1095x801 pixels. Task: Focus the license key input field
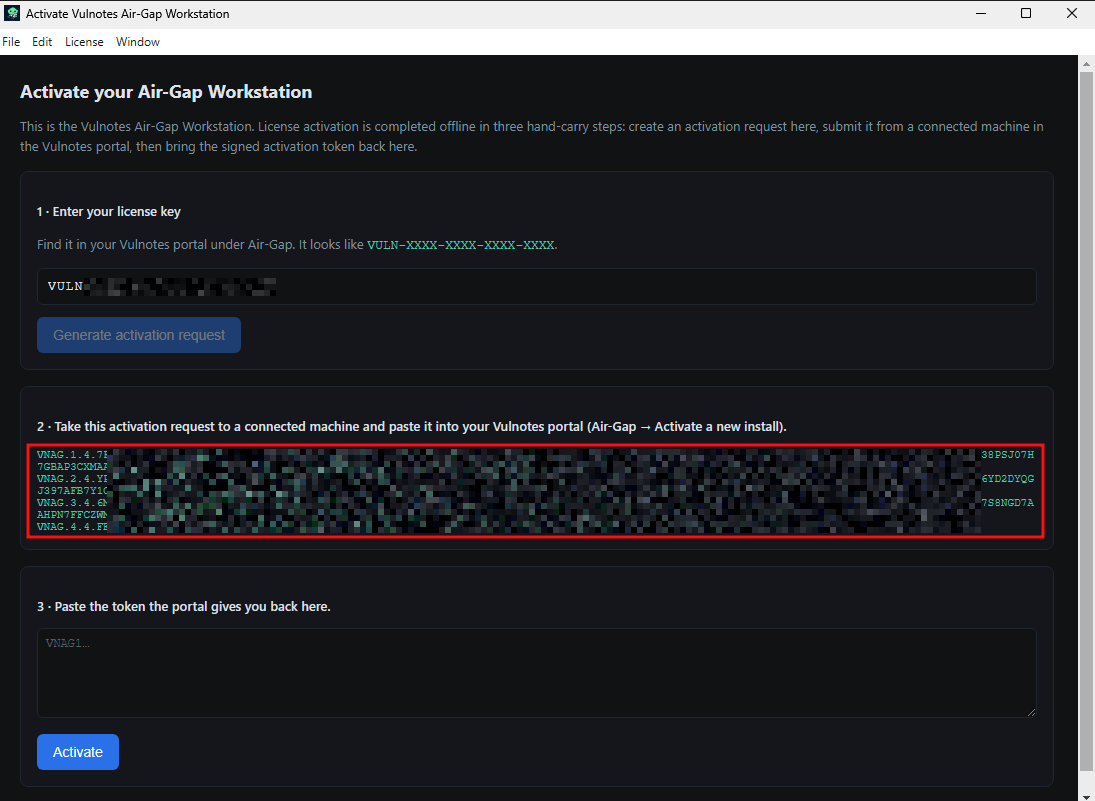(536, 286)
